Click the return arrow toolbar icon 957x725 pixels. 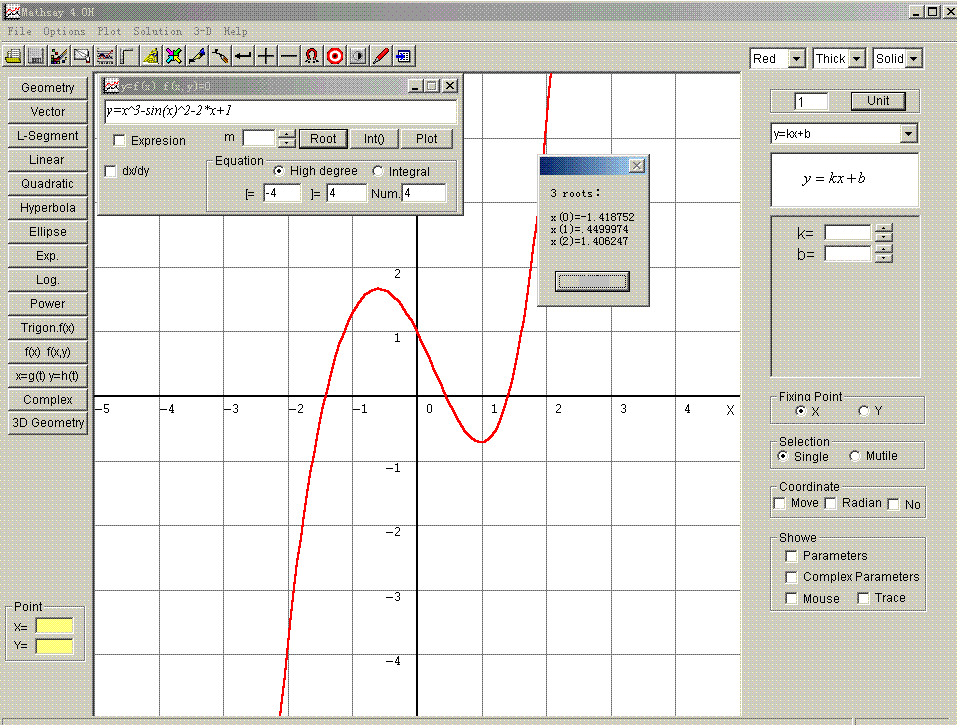243,56
